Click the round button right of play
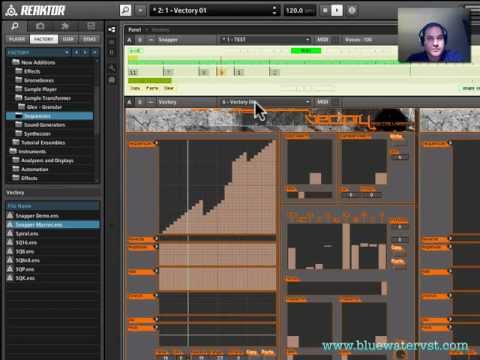Screen dimensions: 480x360 (352, 10)
